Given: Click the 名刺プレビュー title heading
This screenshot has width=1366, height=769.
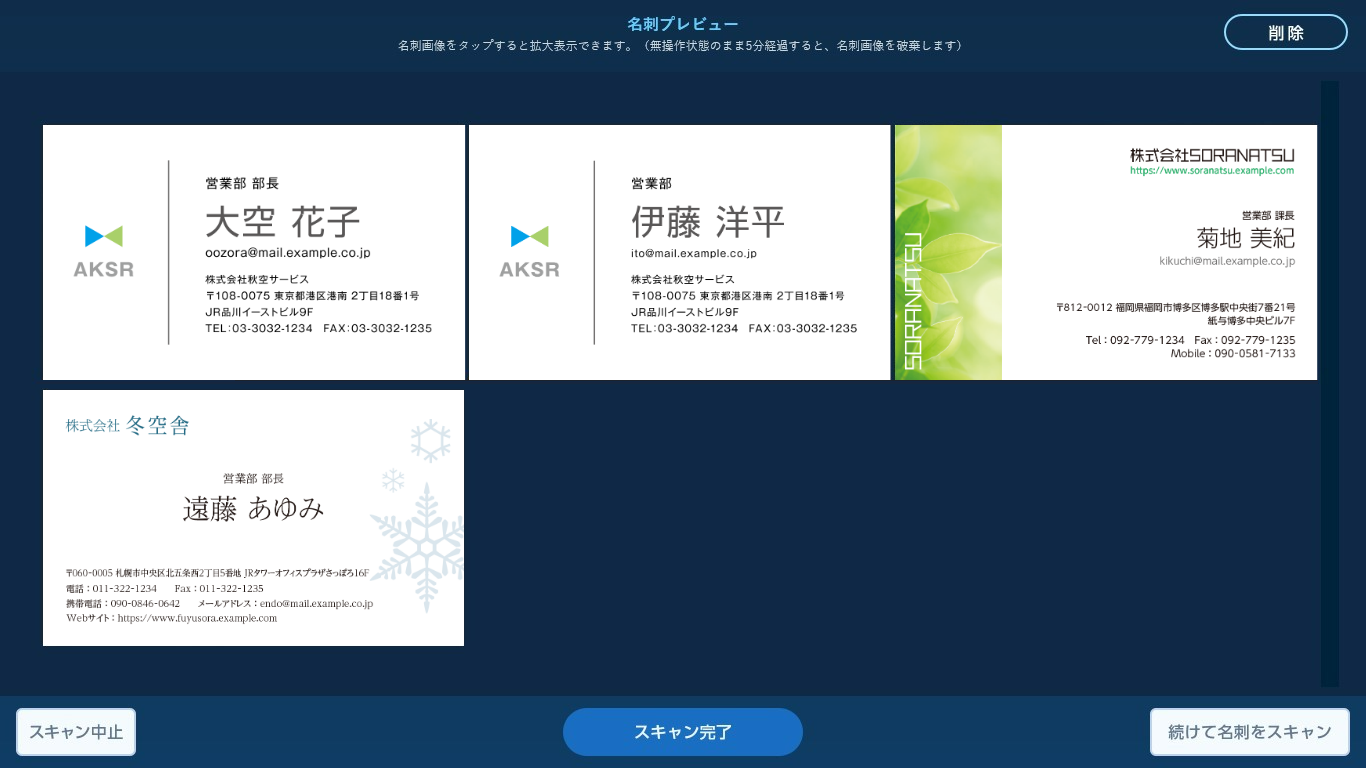Looking at the screenshot, I should click(683, 24).
